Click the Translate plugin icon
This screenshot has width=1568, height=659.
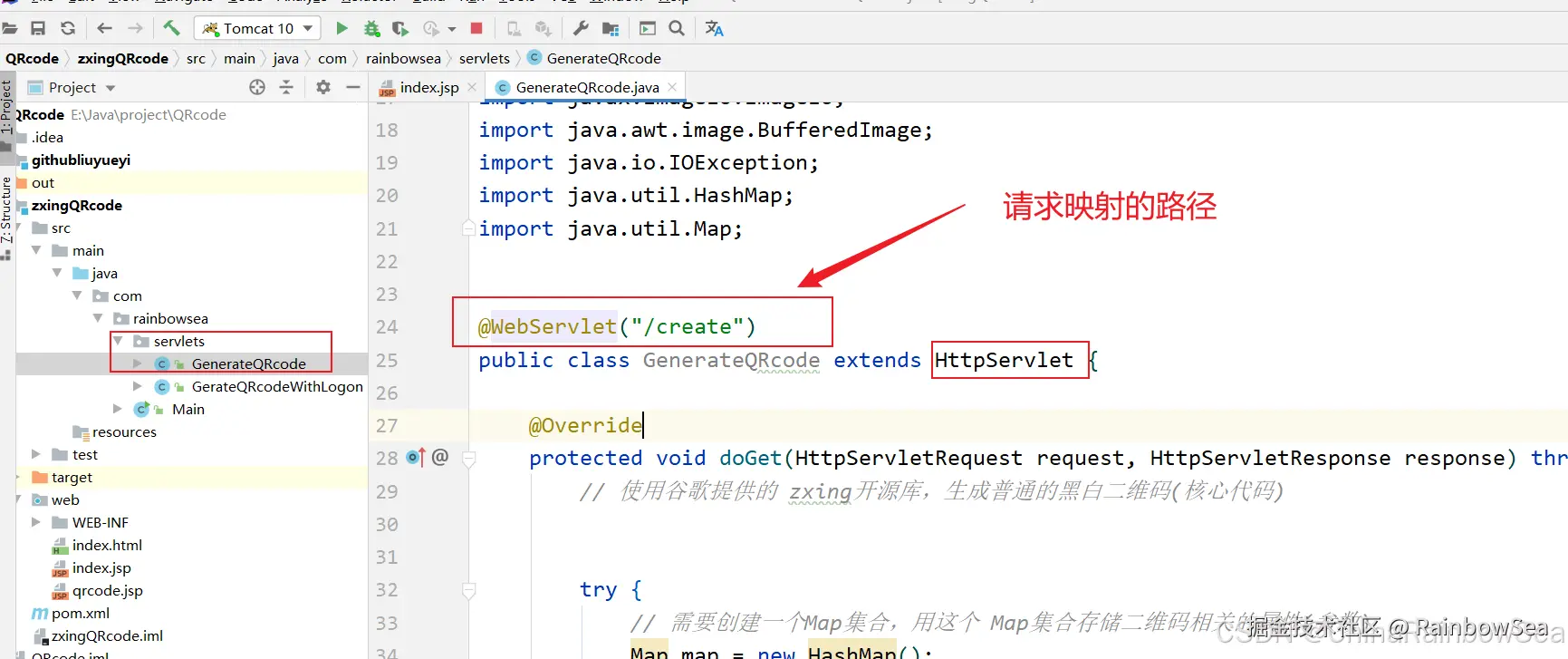coord(715,29)
